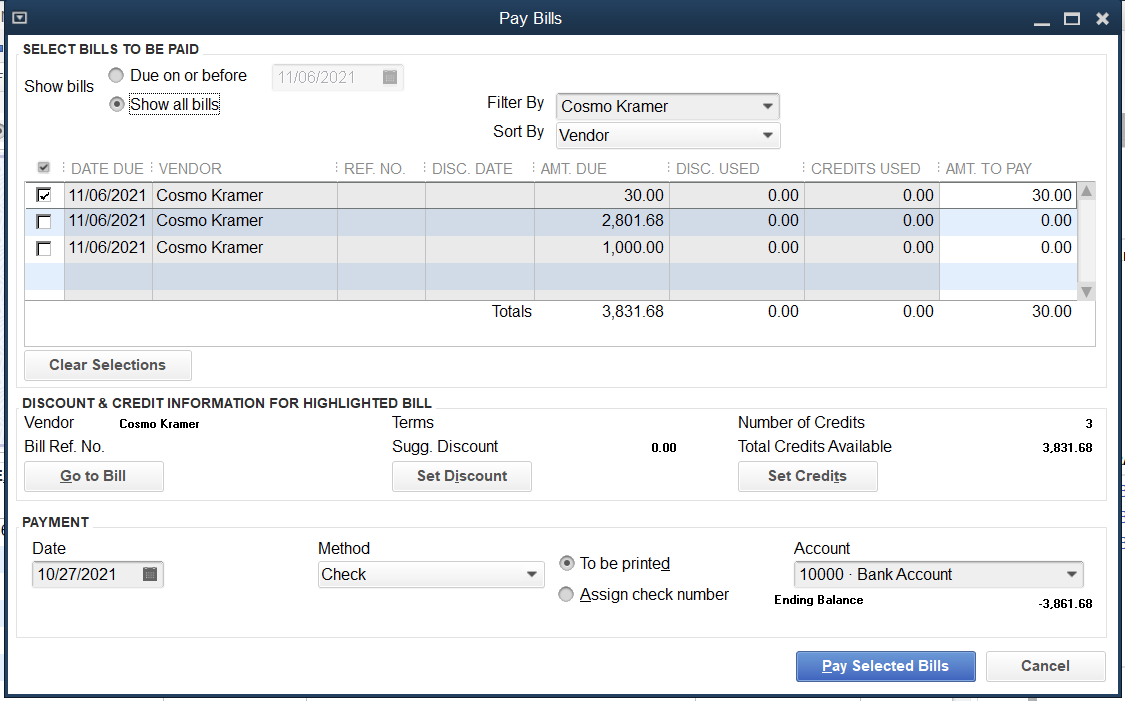Open calendar picker next to 11/06/2021 due date
The image size is (1125, 701).
[x=390, y=77]
